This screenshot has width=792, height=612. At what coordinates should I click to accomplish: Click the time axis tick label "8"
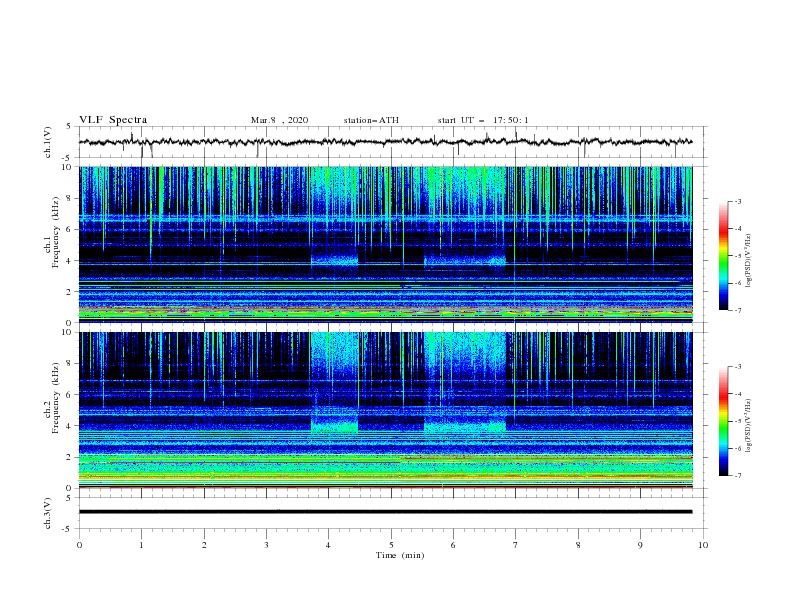[x=578, y=545]
